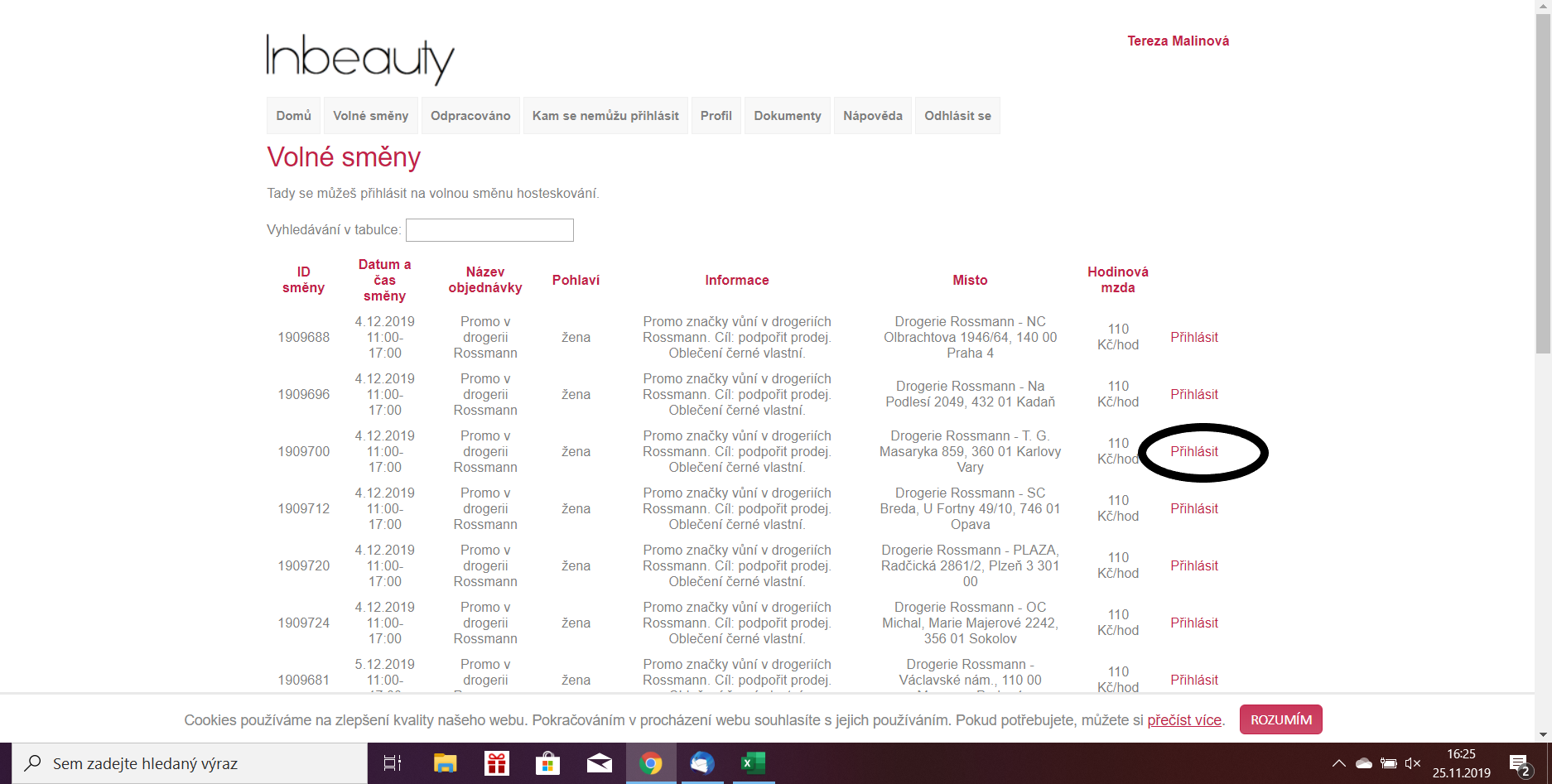Focus the table search field
This screenshot has height=784, width=1552.
[x=489, y=230]
